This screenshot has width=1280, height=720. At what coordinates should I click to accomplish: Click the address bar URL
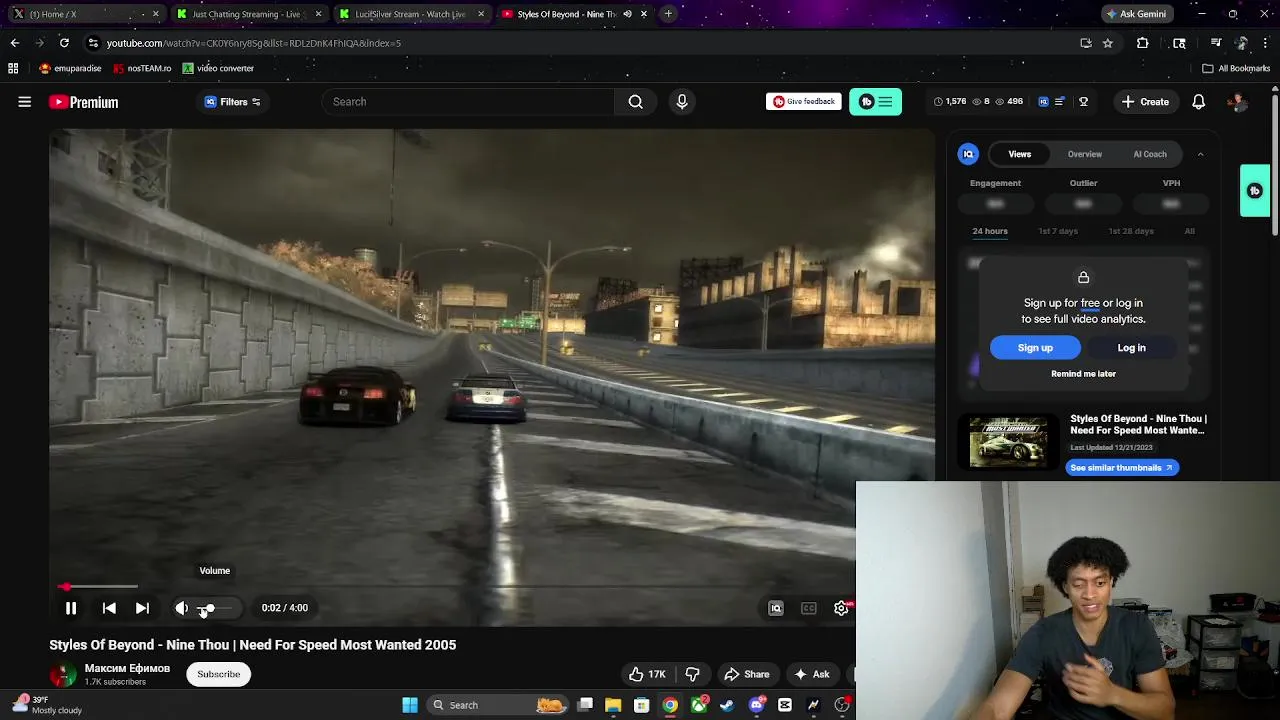click(254, 43)
